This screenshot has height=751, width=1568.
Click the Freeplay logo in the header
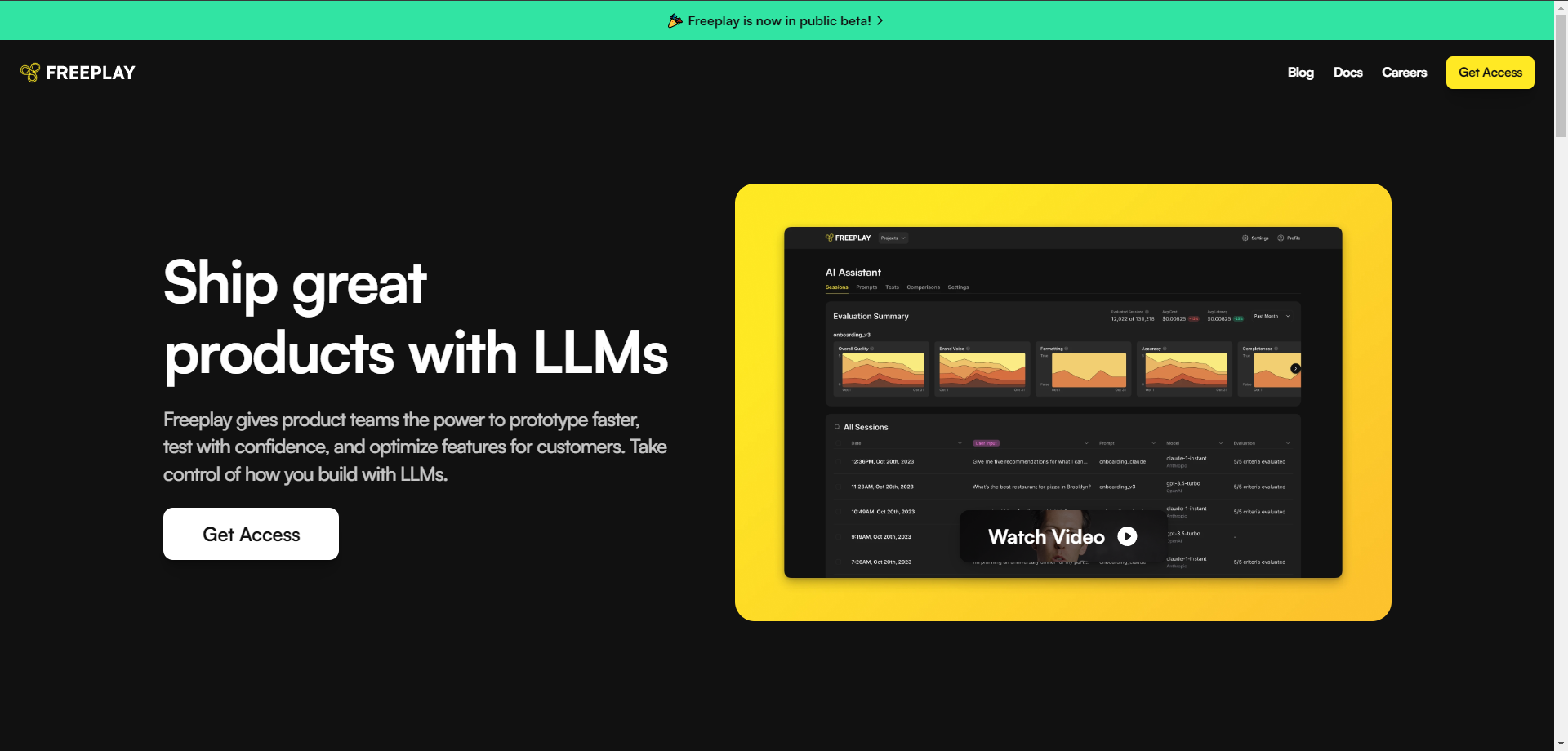(78, 73)
